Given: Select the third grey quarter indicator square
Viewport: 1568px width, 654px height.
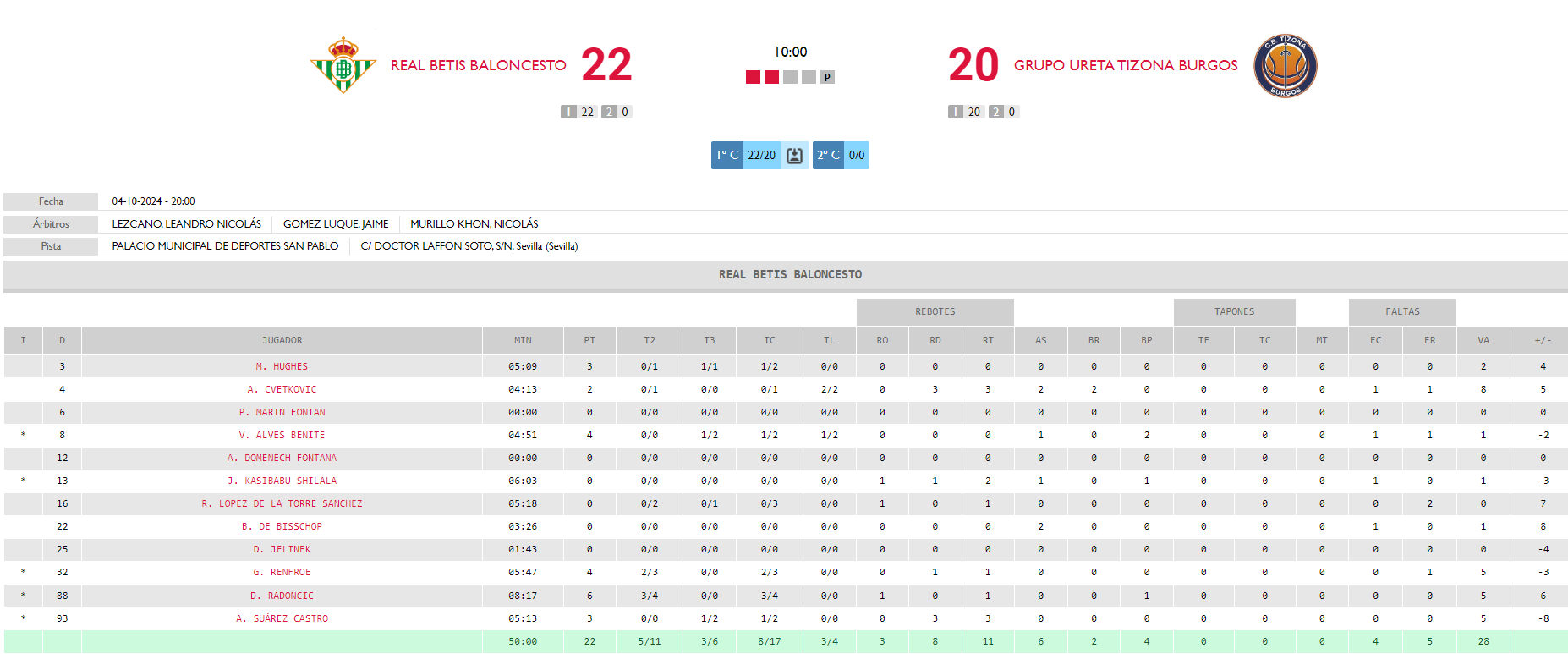Looking at the screenshot, I should point(790,77).
